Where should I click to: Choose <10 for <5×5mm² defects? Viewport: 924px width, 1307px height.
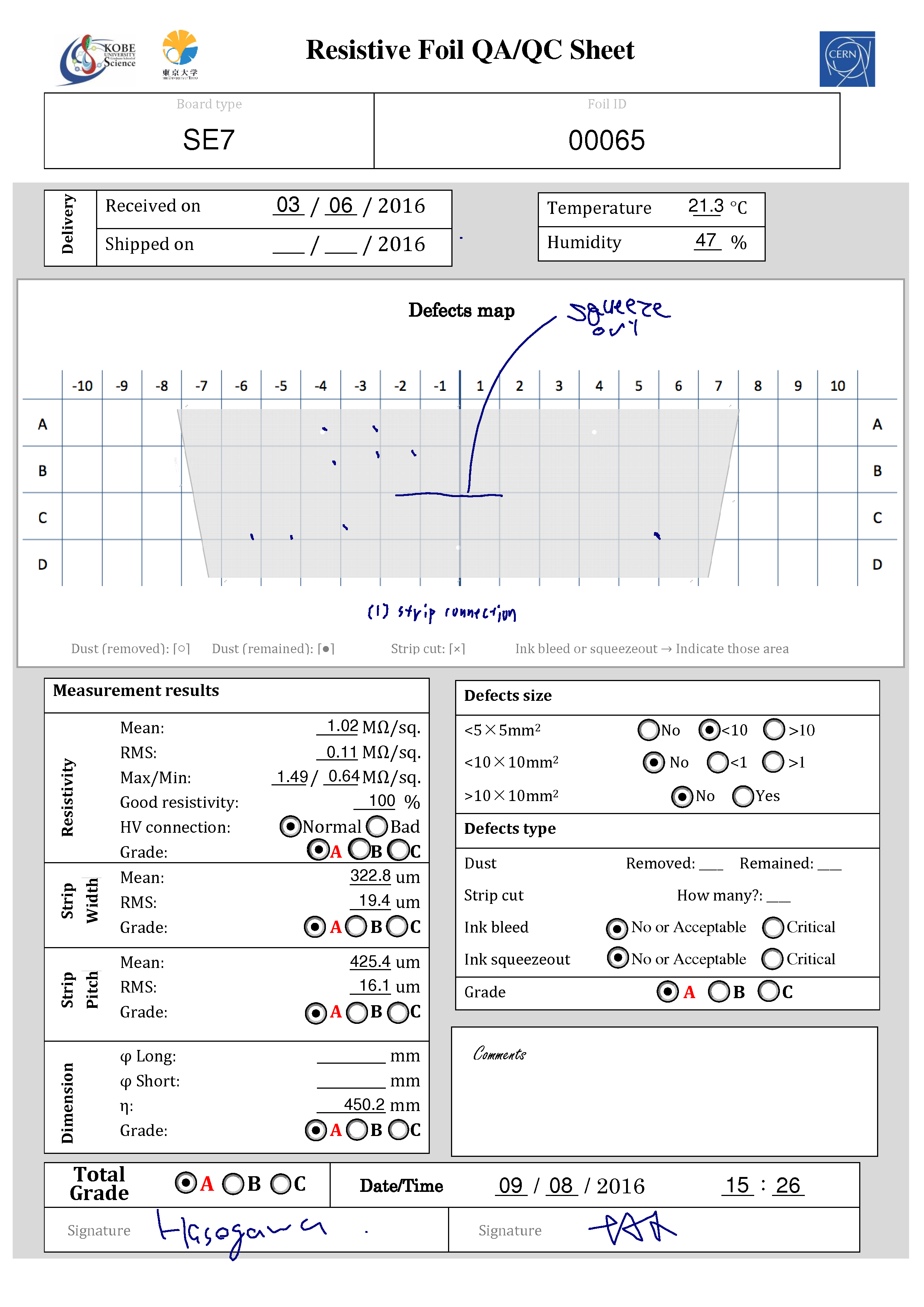point(709,729)
